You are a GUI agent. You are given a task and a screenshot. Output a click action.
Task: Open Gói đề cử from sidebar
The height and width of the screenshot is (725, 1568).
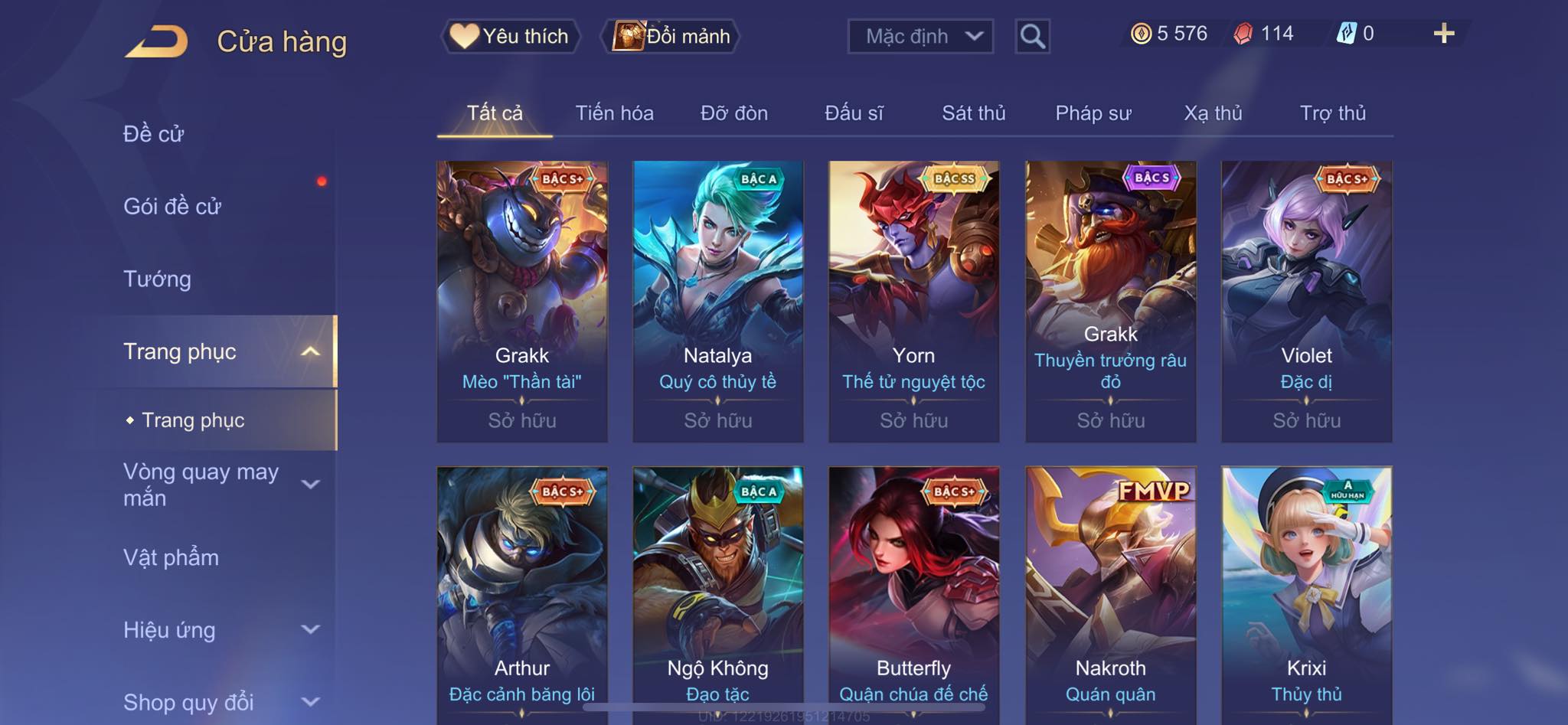[172, 206]
